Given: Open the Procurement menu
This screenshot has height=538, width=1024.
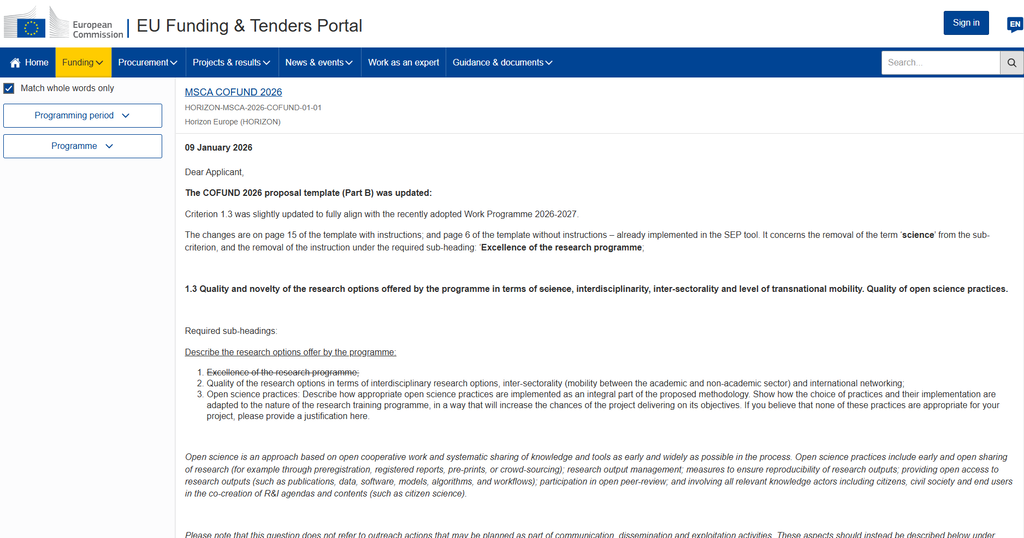Looking at the screenshot, I should 146,63.
